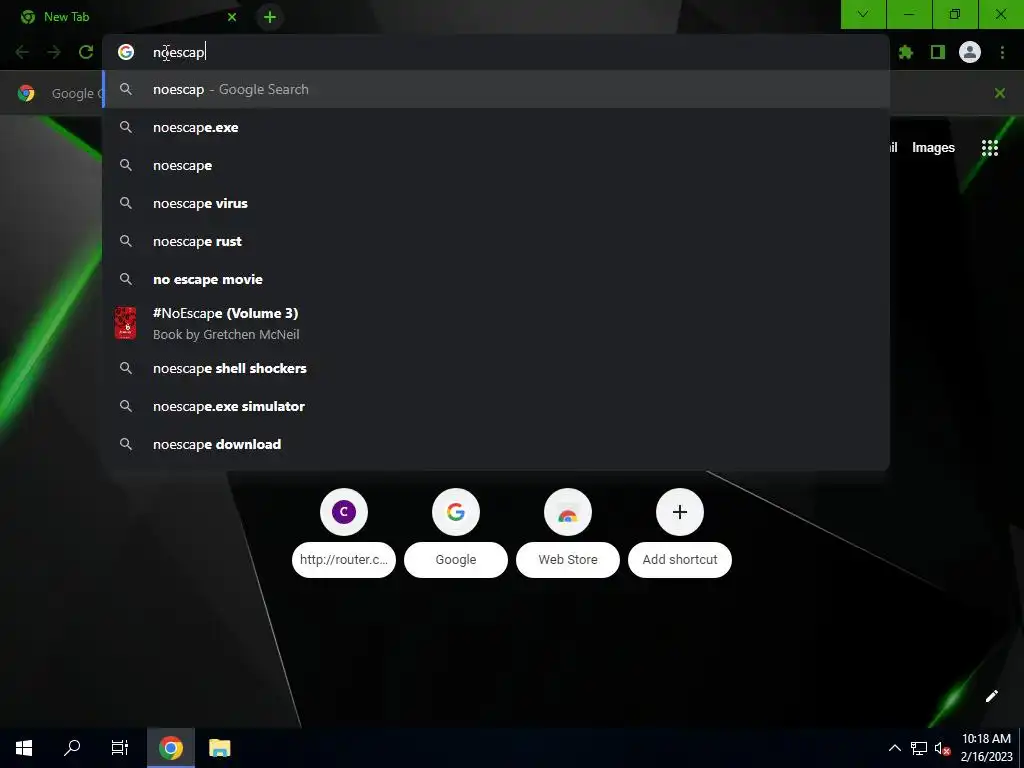Pick the 'noescape shell shockers' suggestion
1024x768 pixels.
point(496,368)
